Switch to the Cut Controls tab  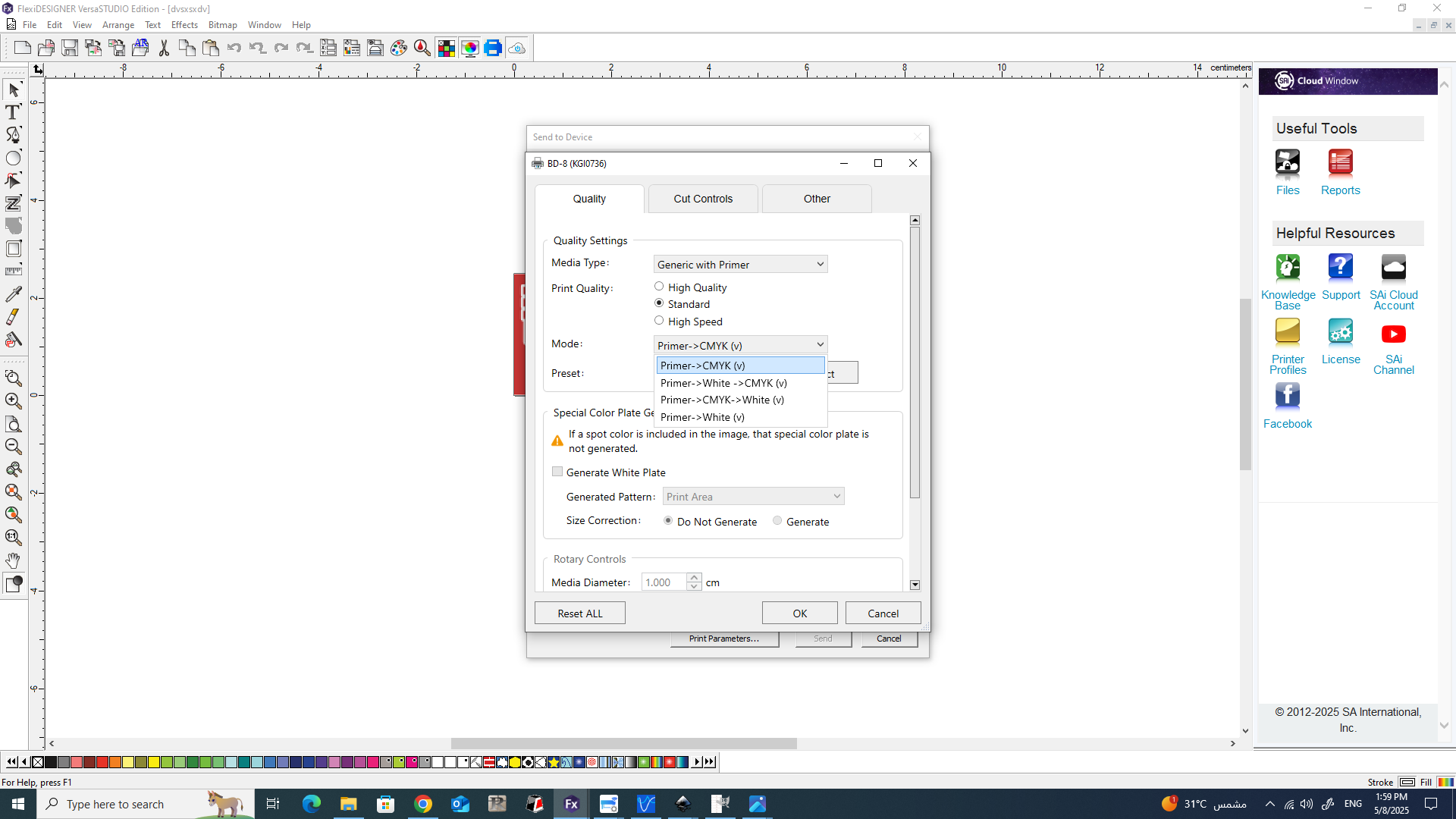703,199
